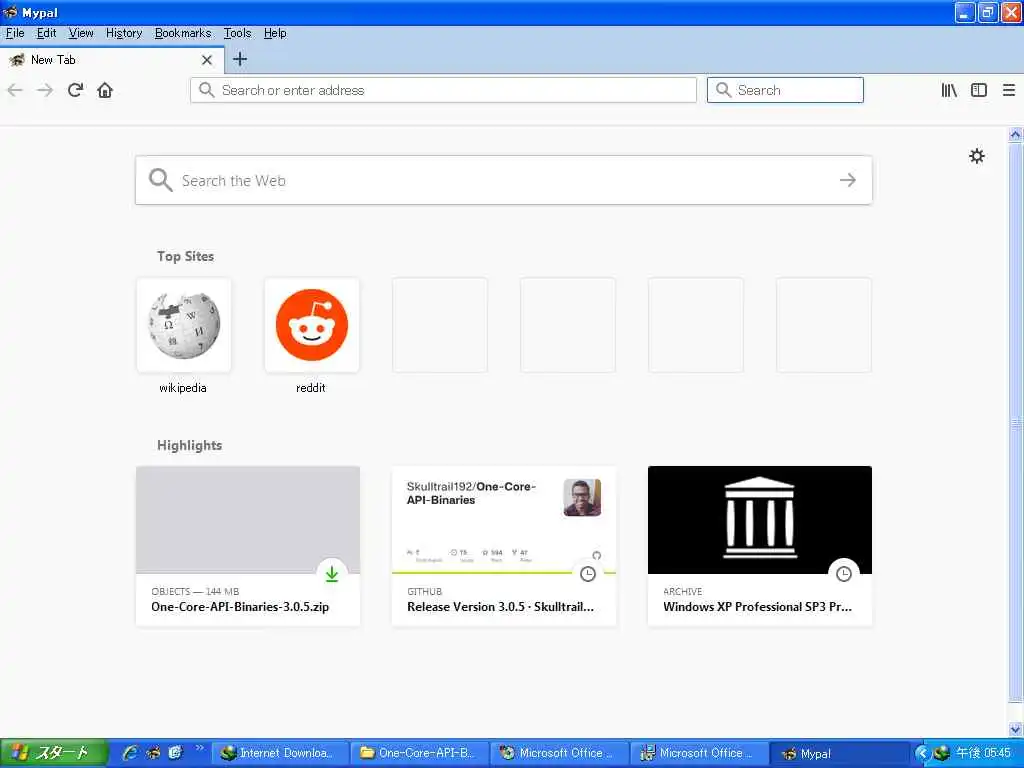Click the scrollbar up arrow
This screenshot has height=768, width=1024.
click(1016, 135)
